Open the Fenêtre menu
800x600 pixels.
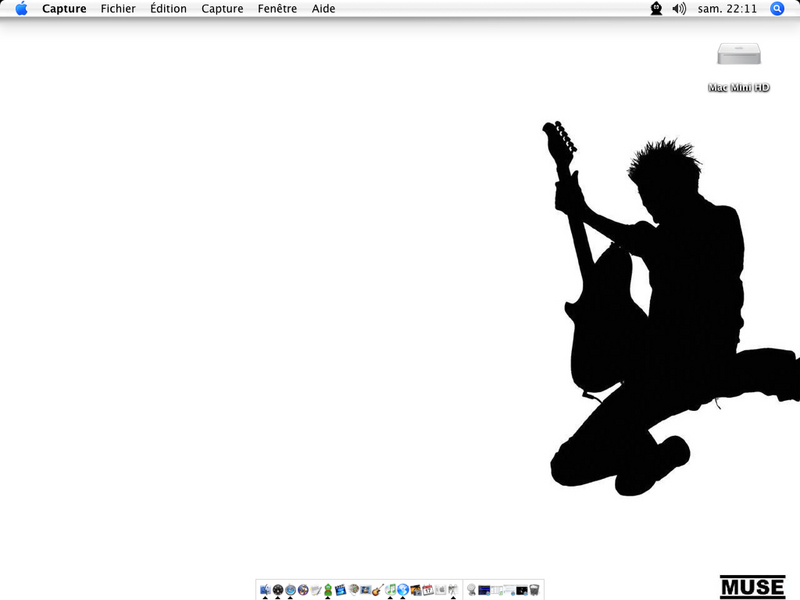click(x=278, y=9)
